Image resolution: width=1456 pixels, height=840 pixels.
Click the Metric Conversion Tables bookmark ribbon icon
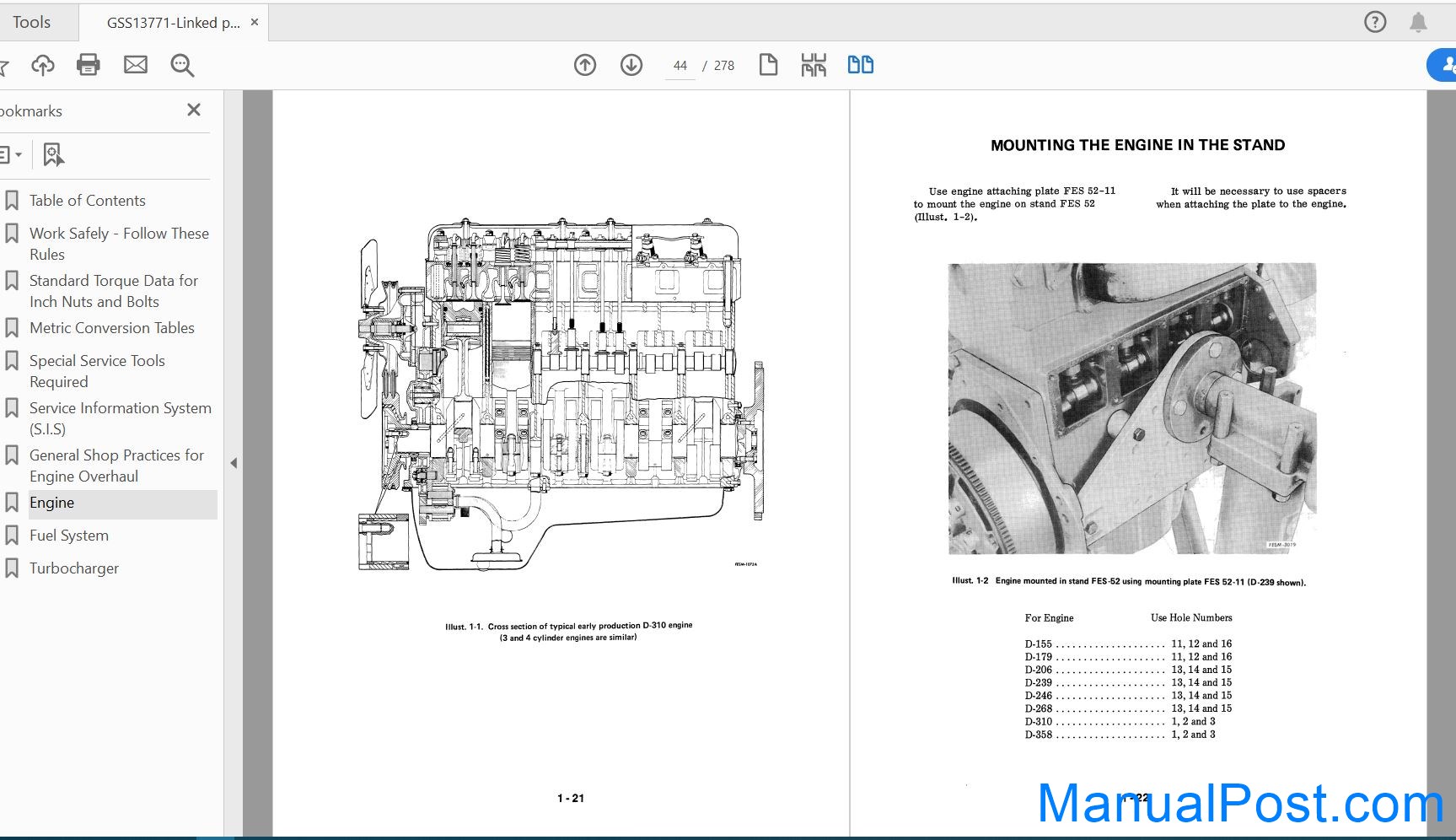click(12, 328)
